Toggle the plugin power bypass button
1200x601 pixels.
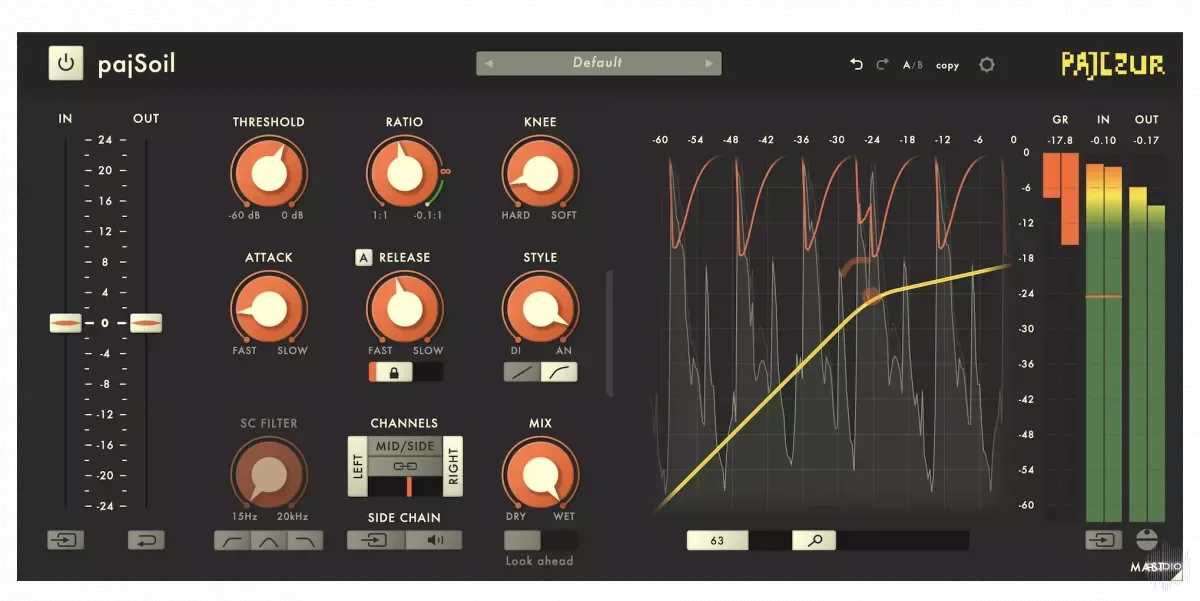pyautogui.click(x=65, y=63)
